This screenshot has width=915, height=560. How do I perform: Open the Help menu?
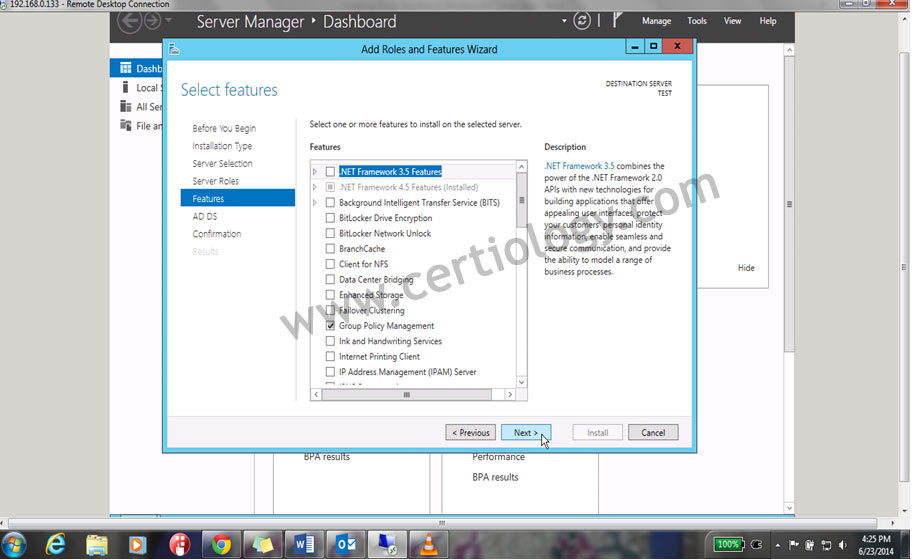tap(768, 21)
